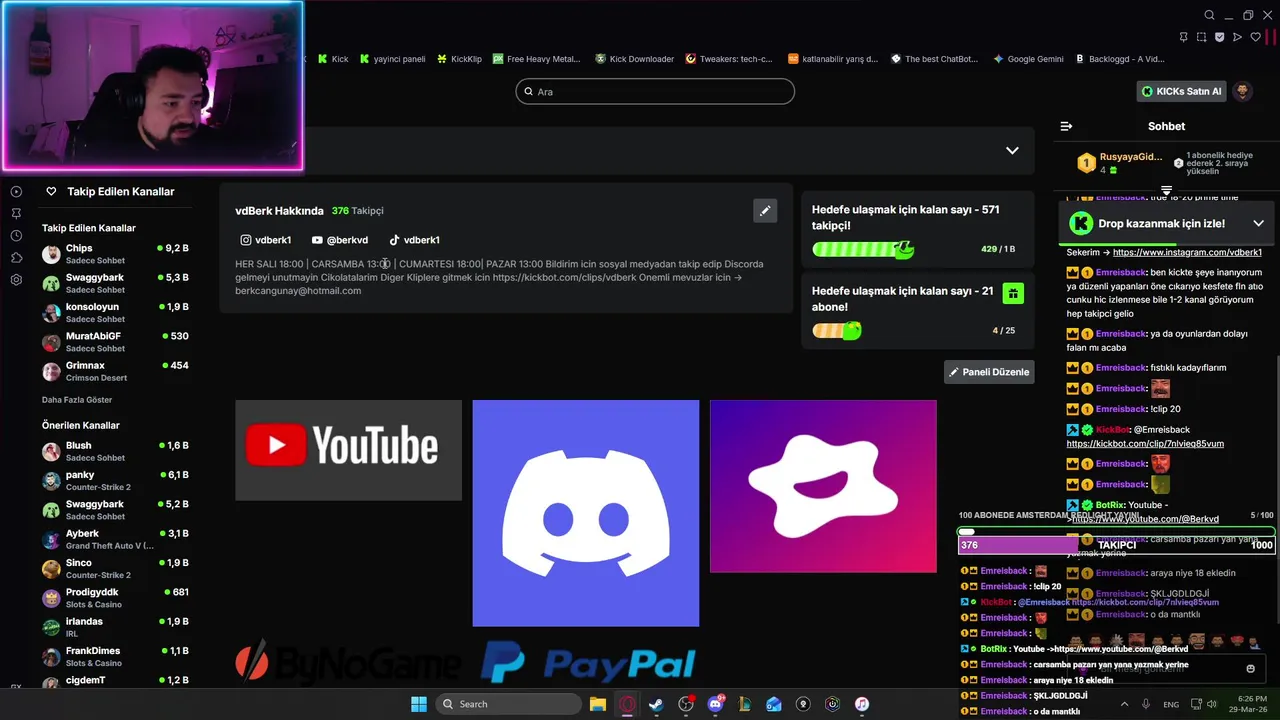This screenshot has height=720, width=1280.
Task: Open Discord from the taskbar
Action: point(715,704)
